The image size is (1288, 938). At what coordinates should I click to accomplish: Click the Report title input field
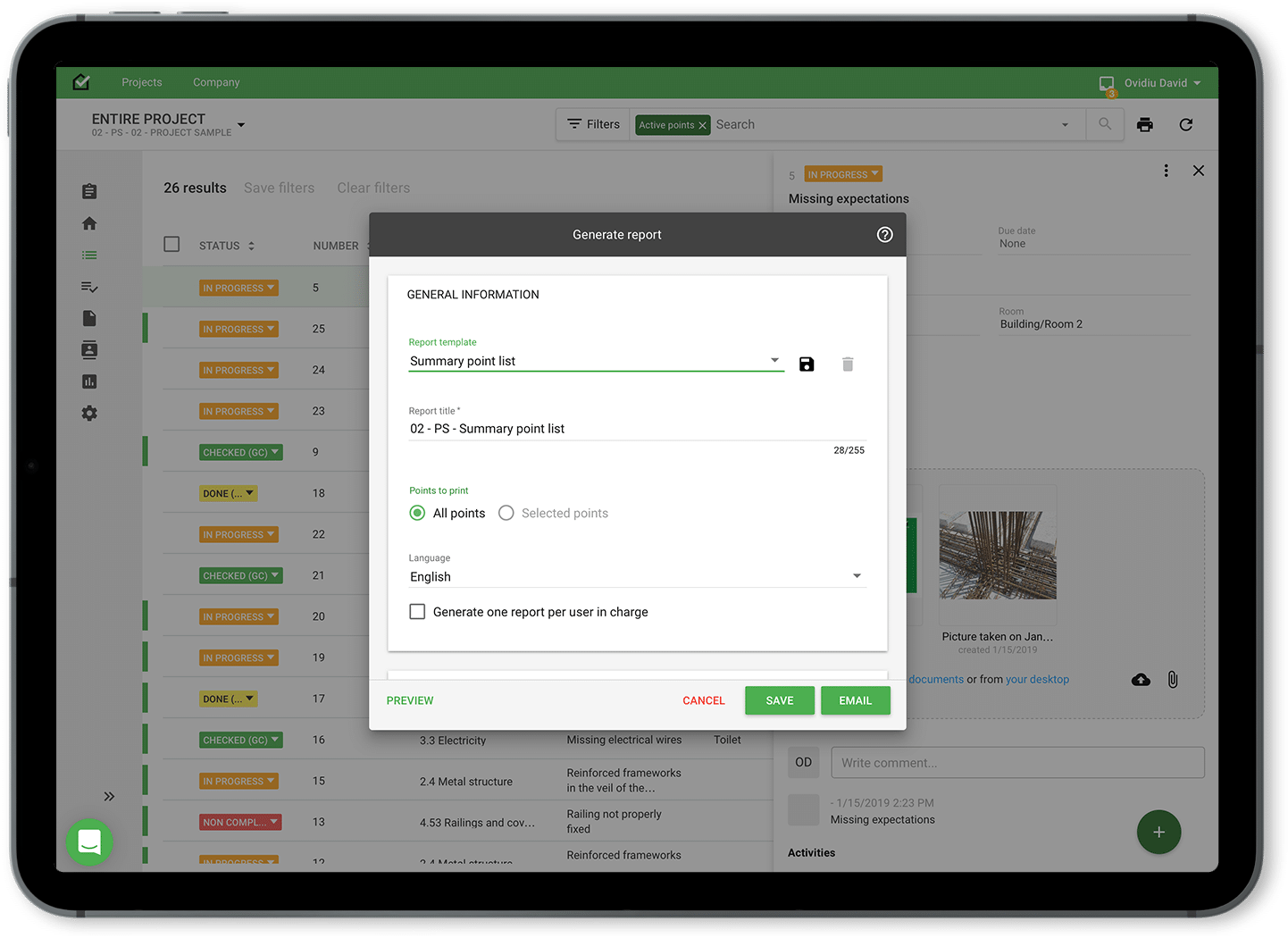[x=636, y=429]
